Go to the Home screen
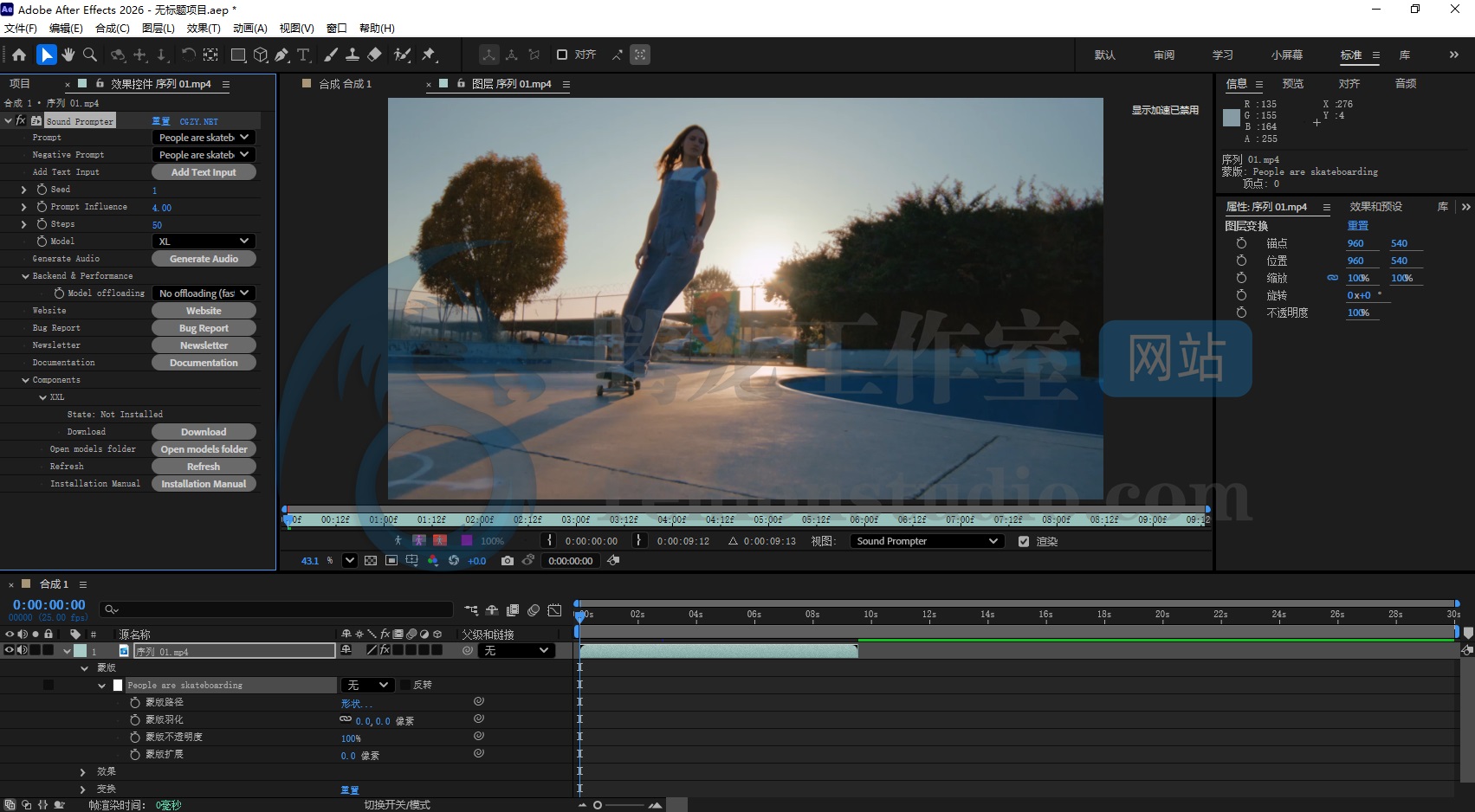Image resolution: width=1475 pixels, height=812 pixels. coord(19,55)
